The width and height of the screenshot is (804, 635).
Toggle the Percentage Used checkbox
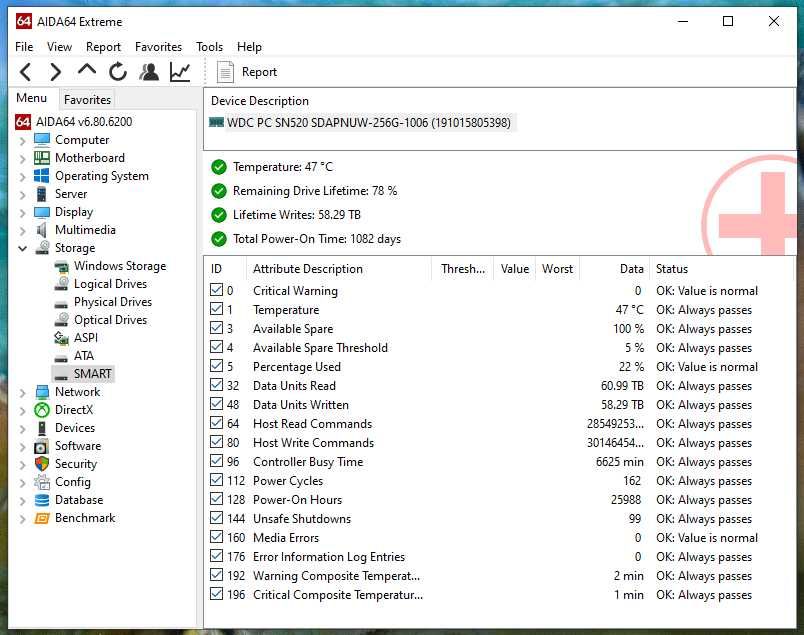216,366
